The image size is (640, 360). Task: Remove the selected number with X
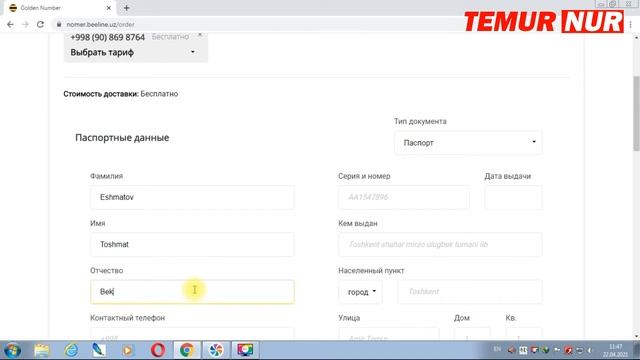point(200,35)
